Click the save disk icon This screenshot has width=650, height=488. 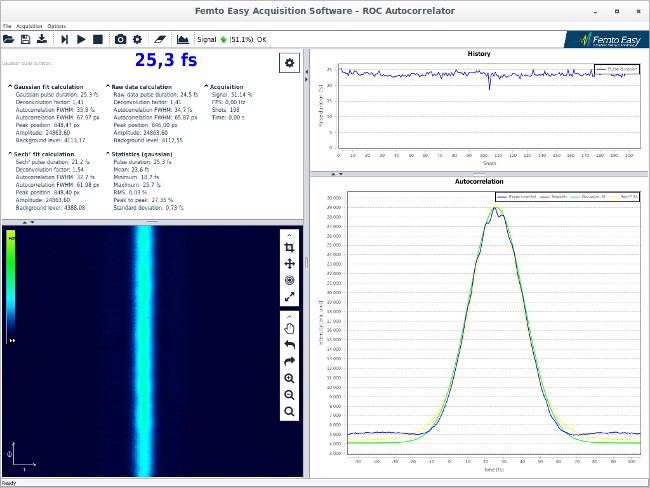tap(25, 39)
